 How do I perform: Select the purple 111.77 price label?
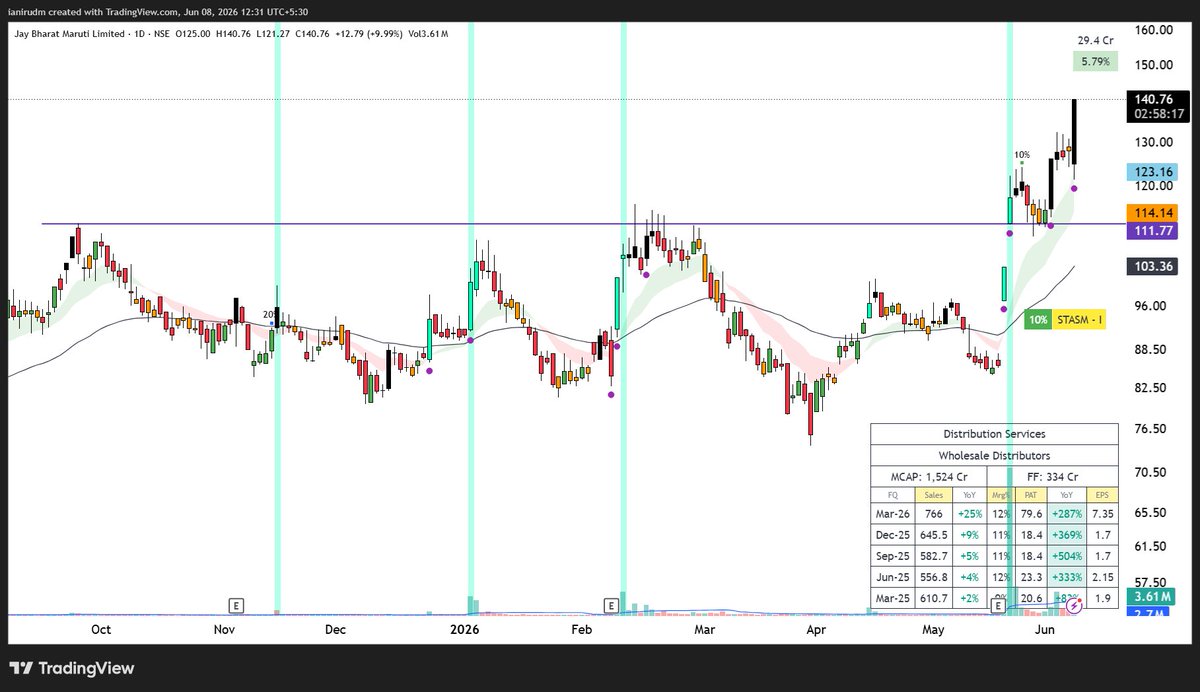(x=1153, y=231)
